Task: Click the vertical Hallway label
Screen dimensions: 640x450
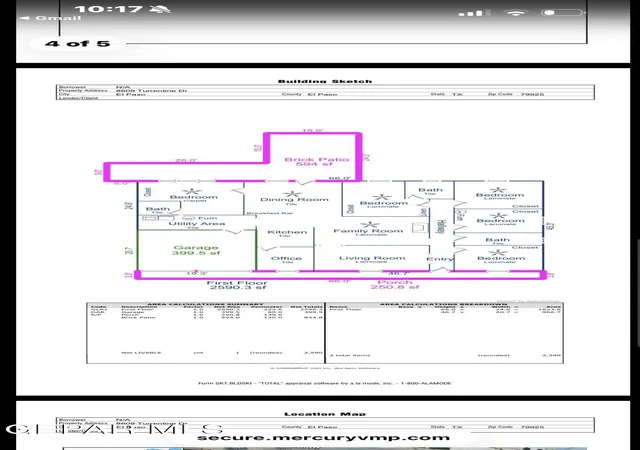Action: tap(441, 226)
